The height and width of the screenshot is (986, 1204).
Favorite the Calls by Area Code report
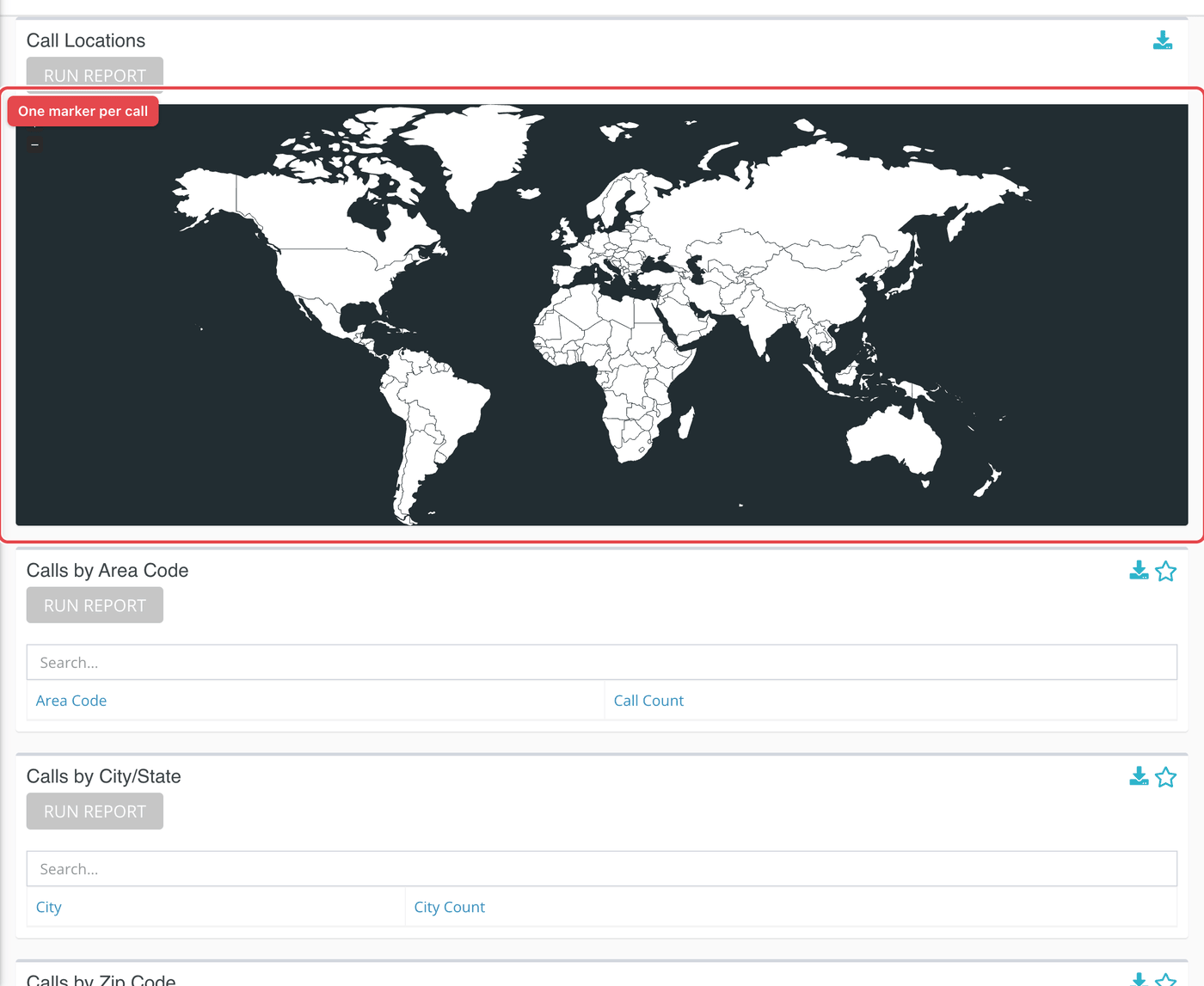click(1166, 571)
